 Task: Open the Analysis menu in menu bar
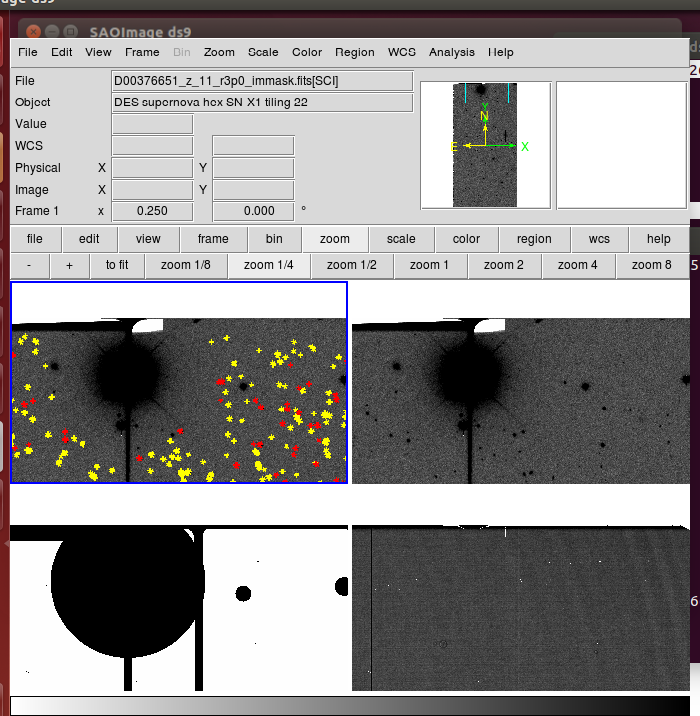[x=452, y=52]
